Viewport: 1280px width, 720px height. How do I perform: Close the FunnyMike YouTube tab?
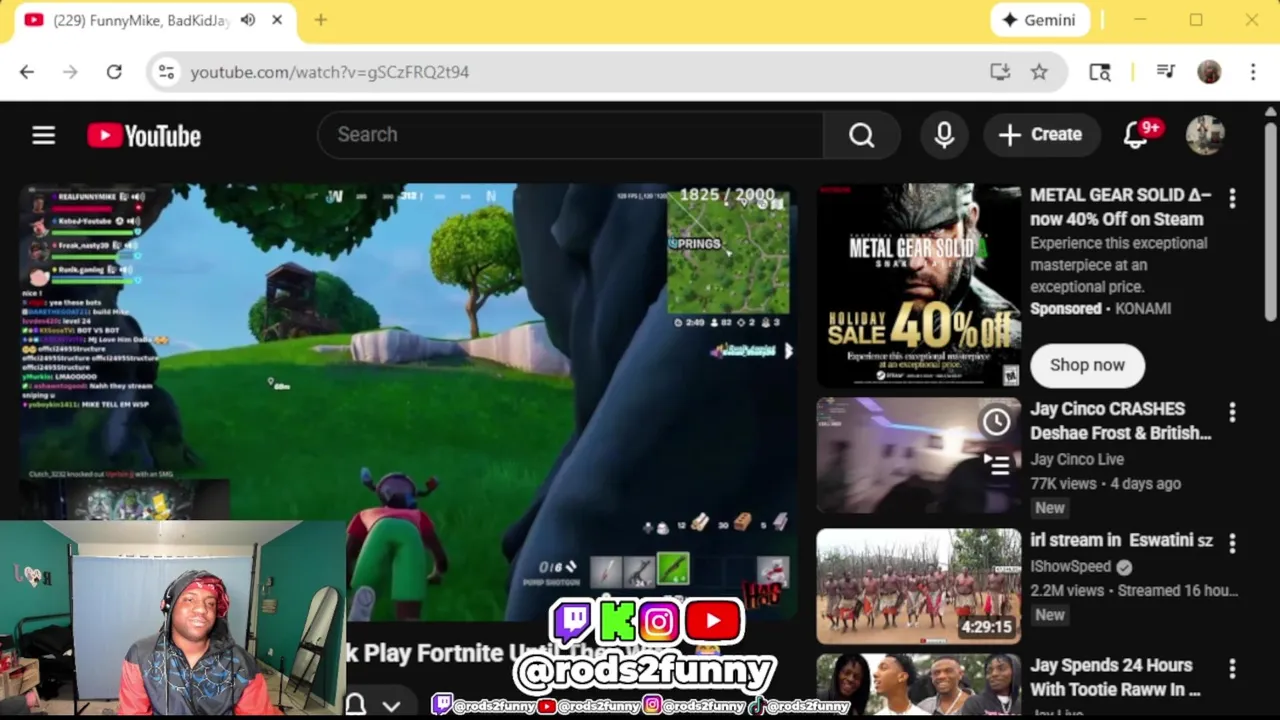coord(277,20)
